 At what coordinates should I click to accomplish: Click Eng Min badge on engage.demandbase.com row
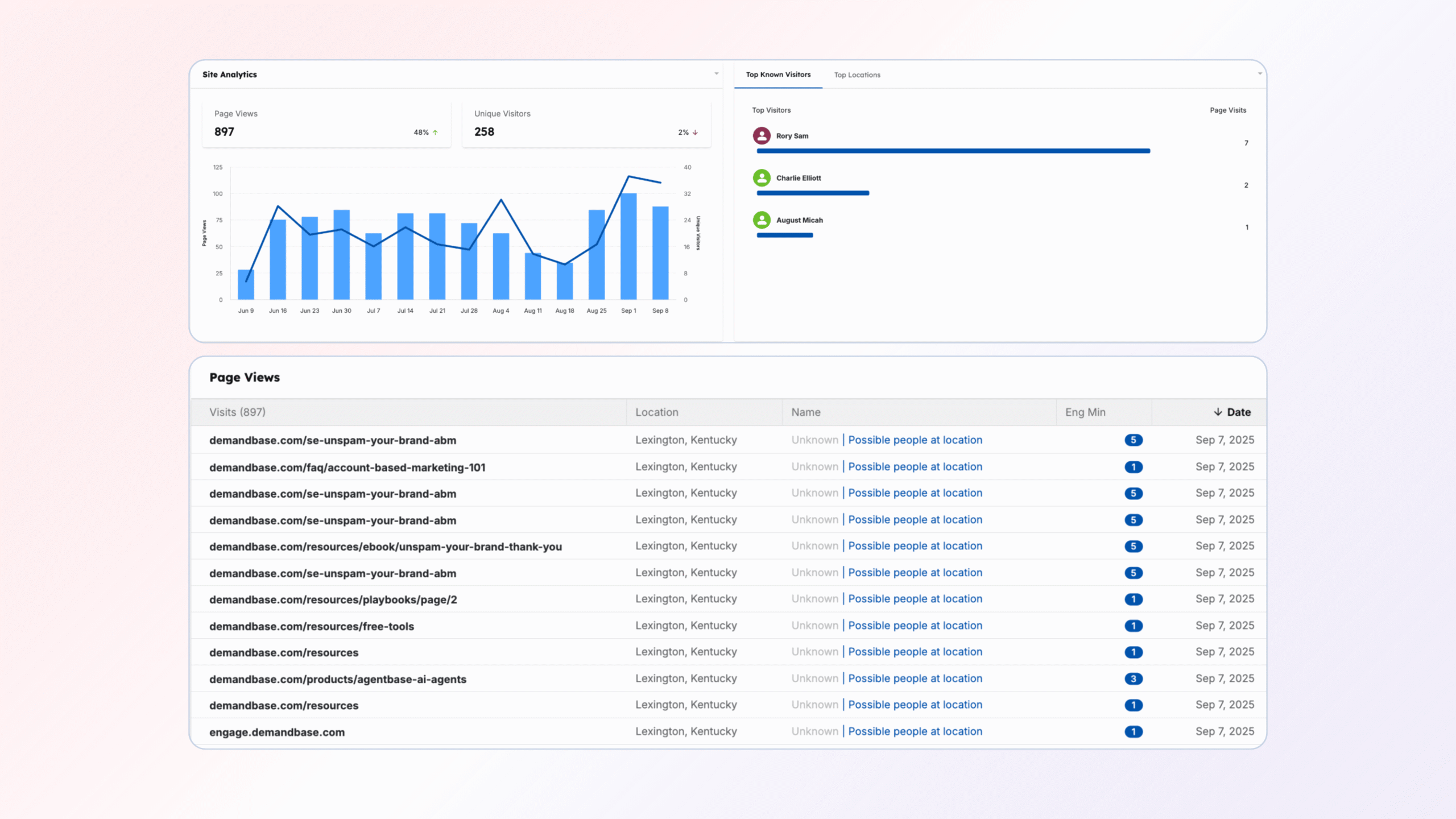tap(1133, 731)
